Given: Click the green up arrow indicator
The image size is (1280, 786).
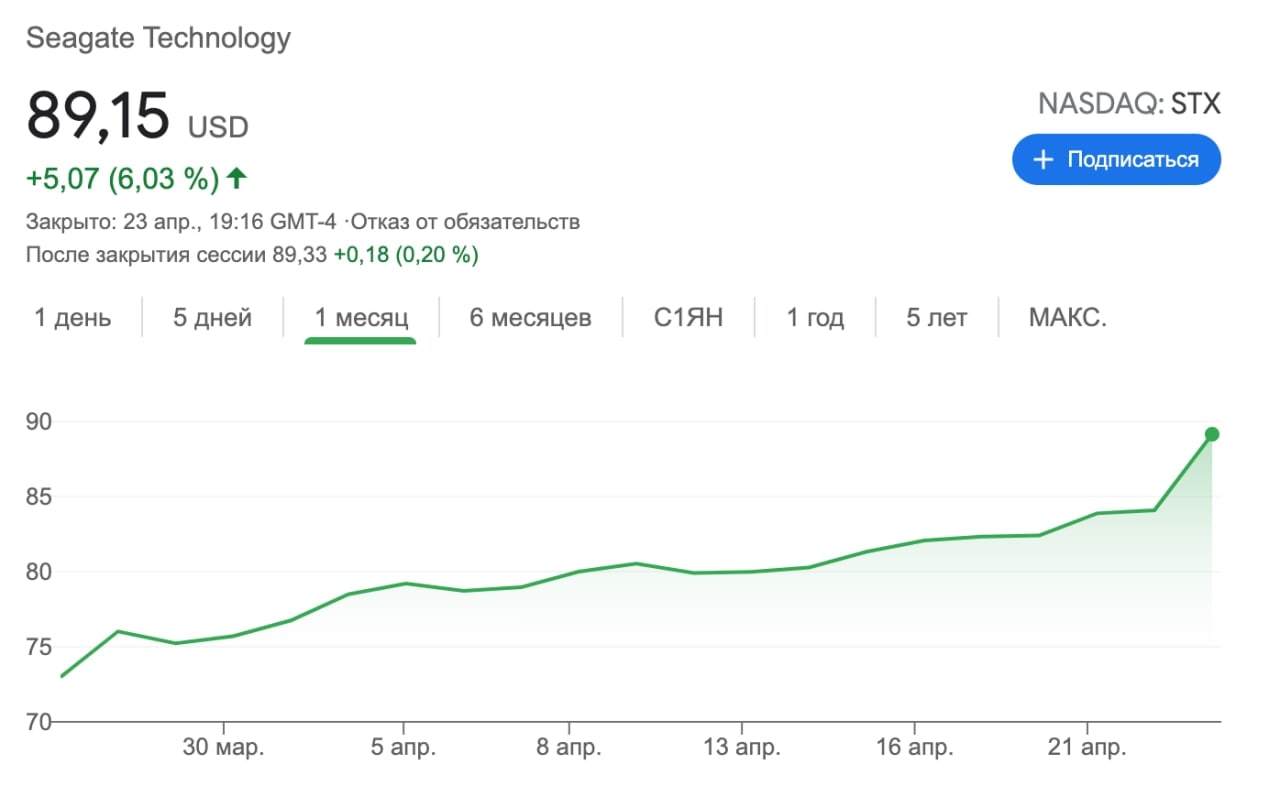Looking at the screenshot, I should pos(236,179).
